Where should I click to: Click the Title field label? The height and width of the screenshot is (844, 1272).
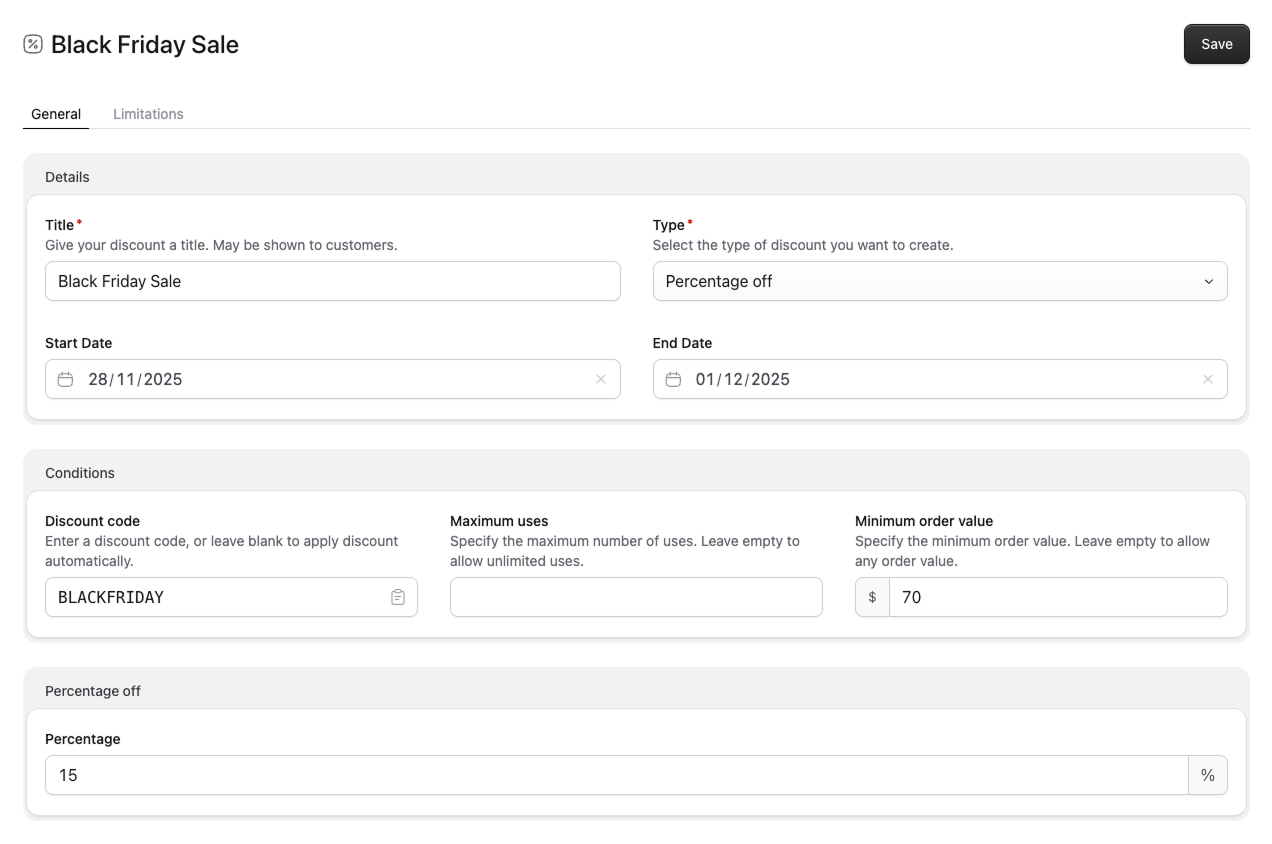[60, 225]
